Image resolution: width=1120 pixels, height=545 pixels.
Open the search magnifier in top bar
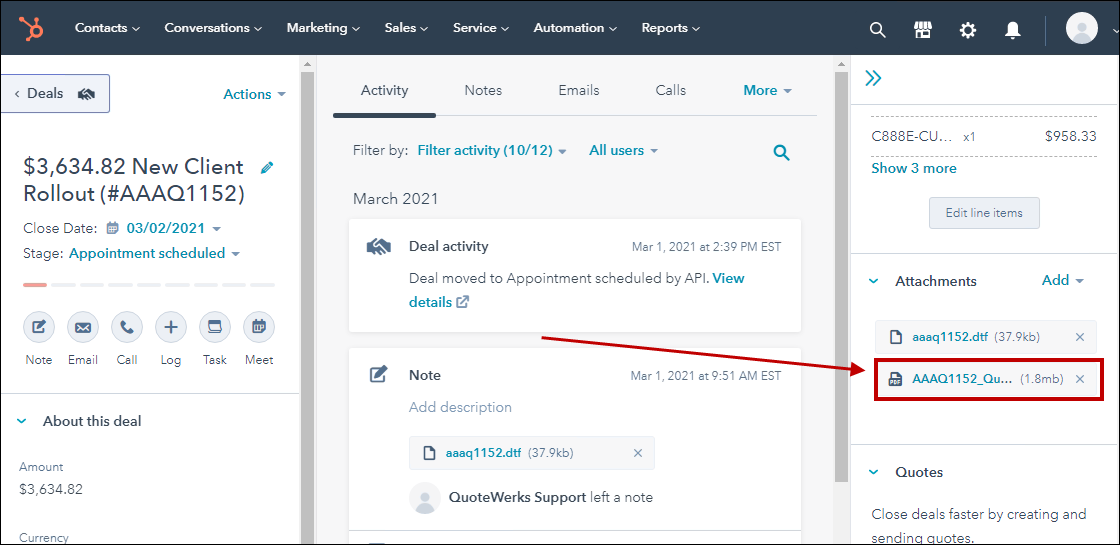(877, 30)
